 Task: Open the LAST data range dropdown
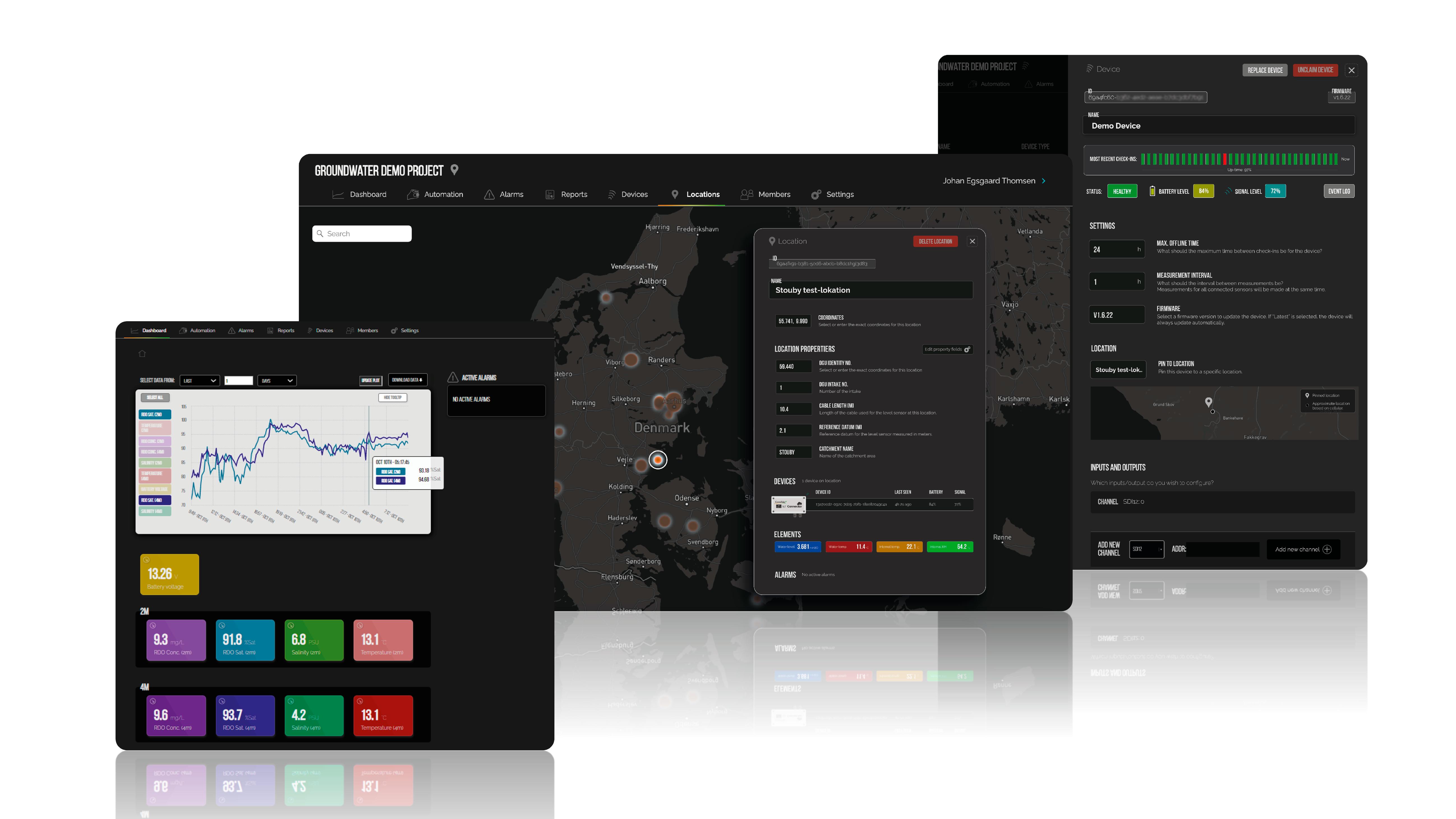point(199,380)
